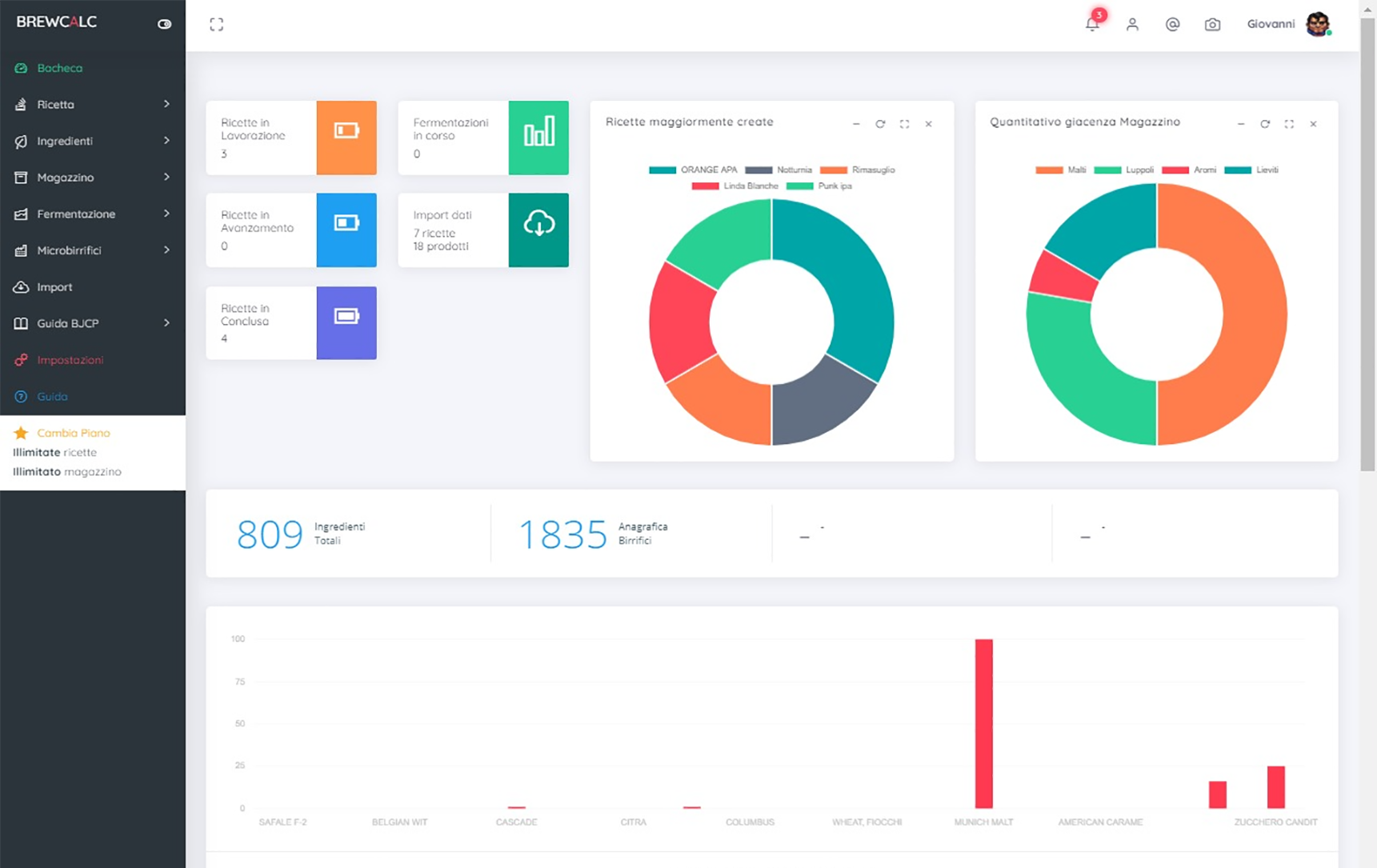Expand the Microbirrifici chevron arrow
This screenshot has height=868, width=1377.
tap(166, 250)
